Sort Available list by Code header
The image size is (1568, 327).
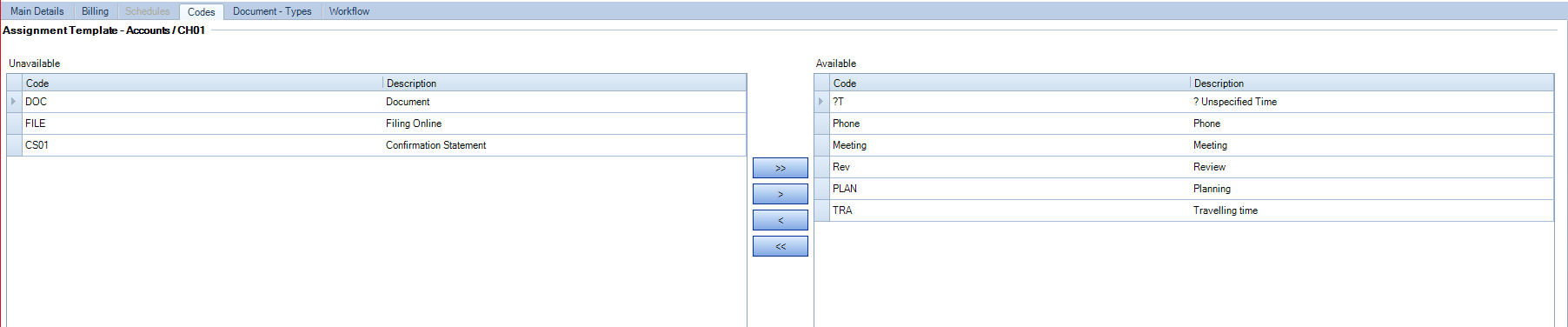[x=1010, y=83]
